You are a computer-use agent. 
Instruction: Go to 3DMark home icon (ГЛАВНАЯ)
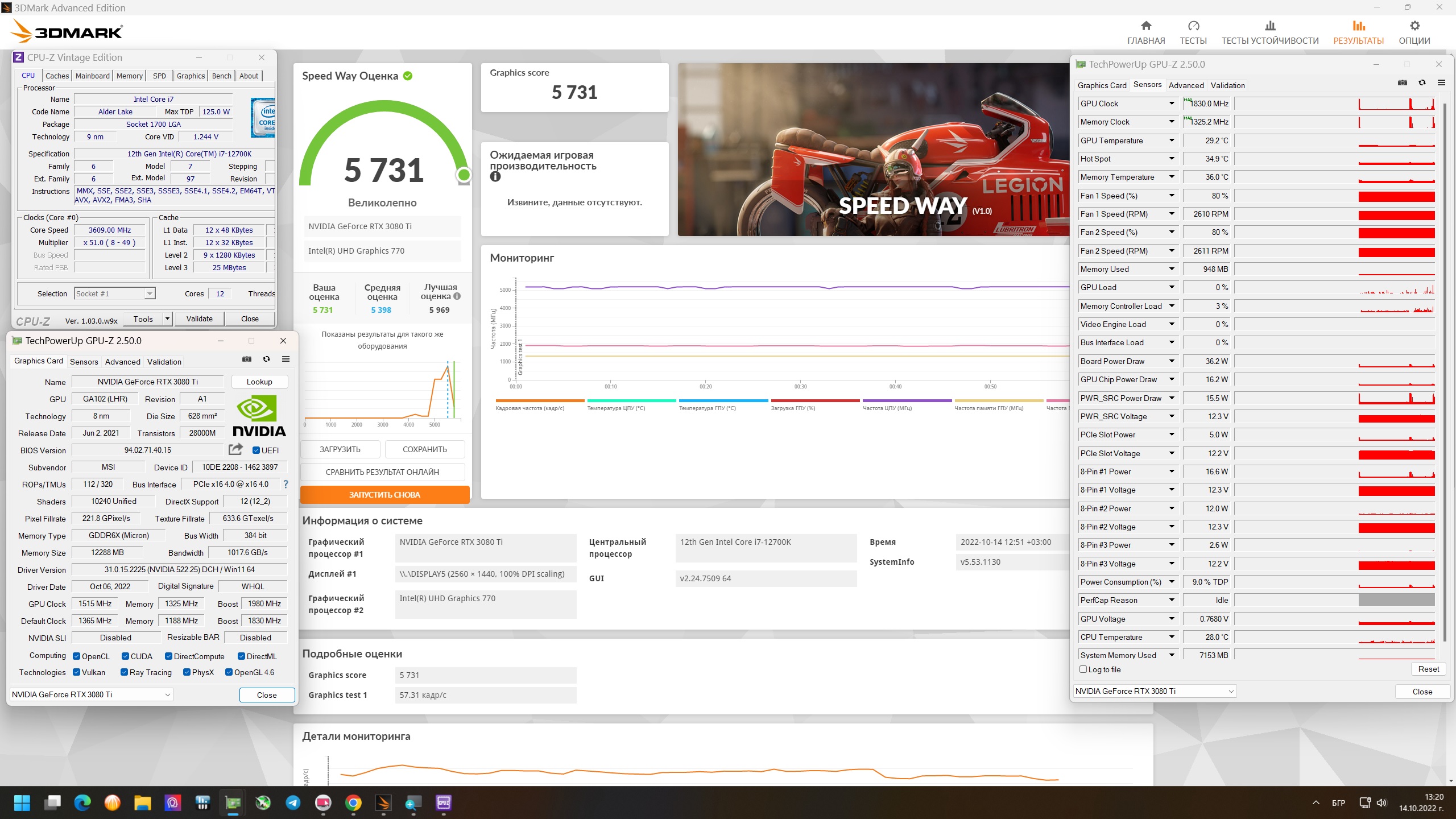point(1146,26)
